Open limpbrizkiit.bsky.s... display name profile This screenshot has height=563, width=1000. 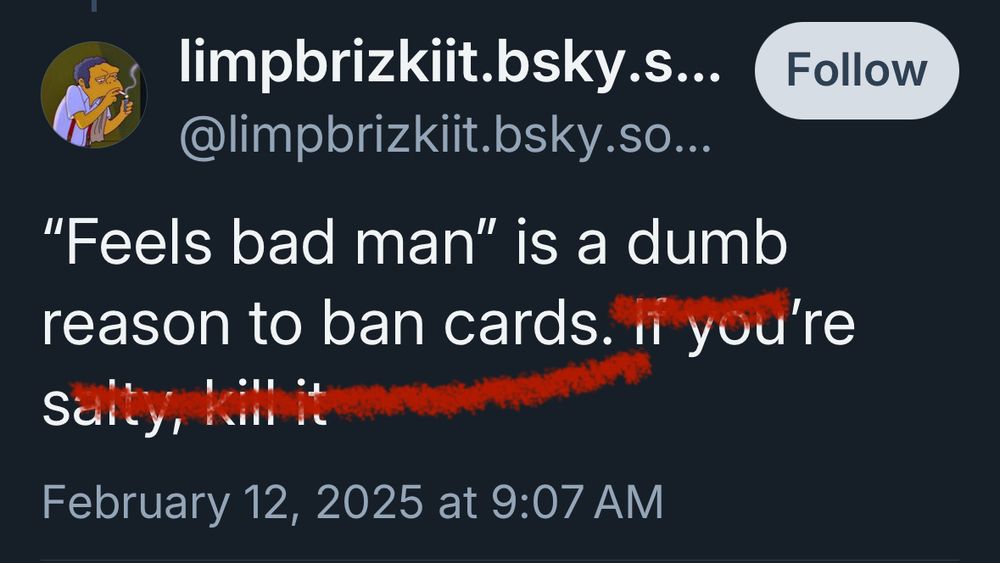(x=450, y=62)
